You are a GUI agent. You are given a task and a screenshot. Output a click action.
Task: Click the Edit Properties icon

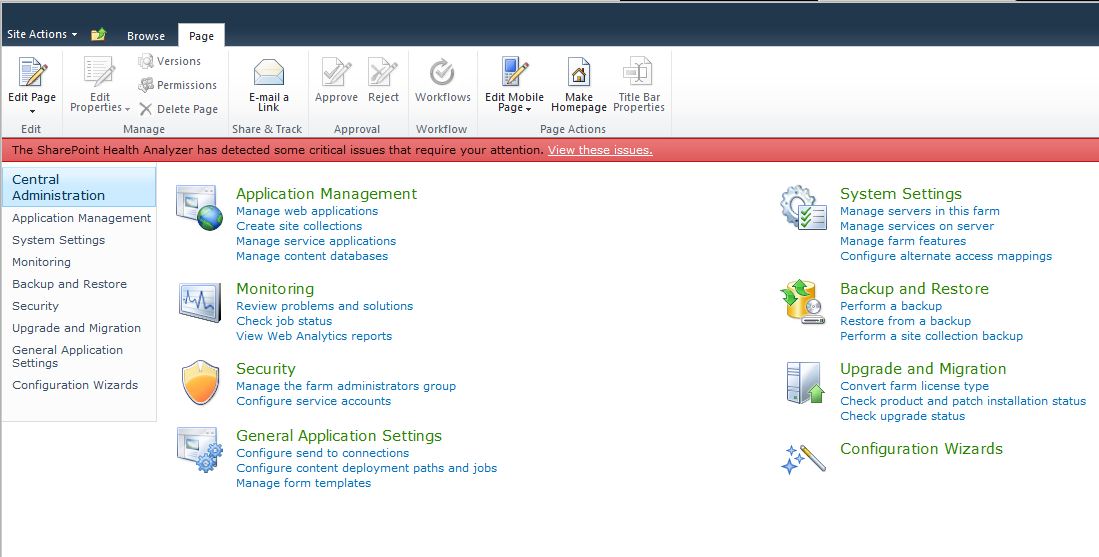pyautogui.click(x=99, y=73)
